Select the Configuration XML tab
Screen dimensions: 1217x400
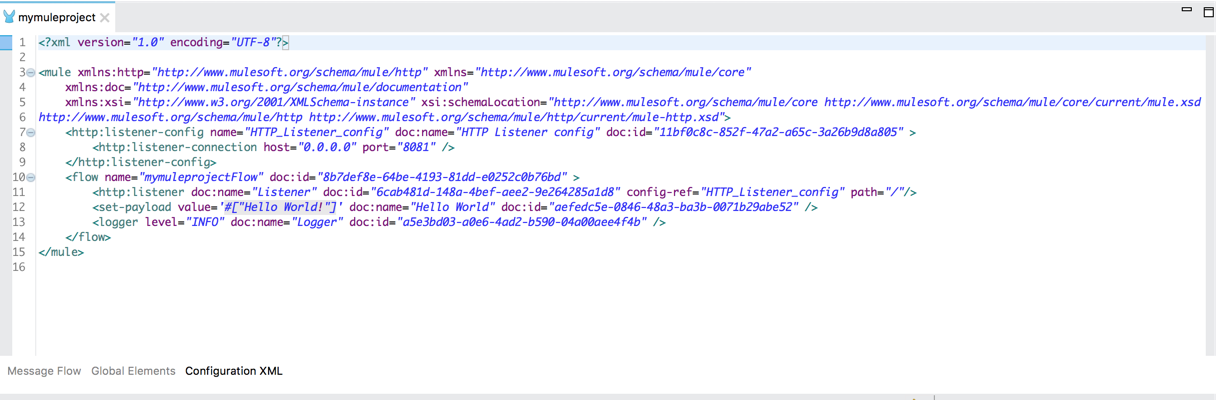pyautogui.click(x=234, y=371)
